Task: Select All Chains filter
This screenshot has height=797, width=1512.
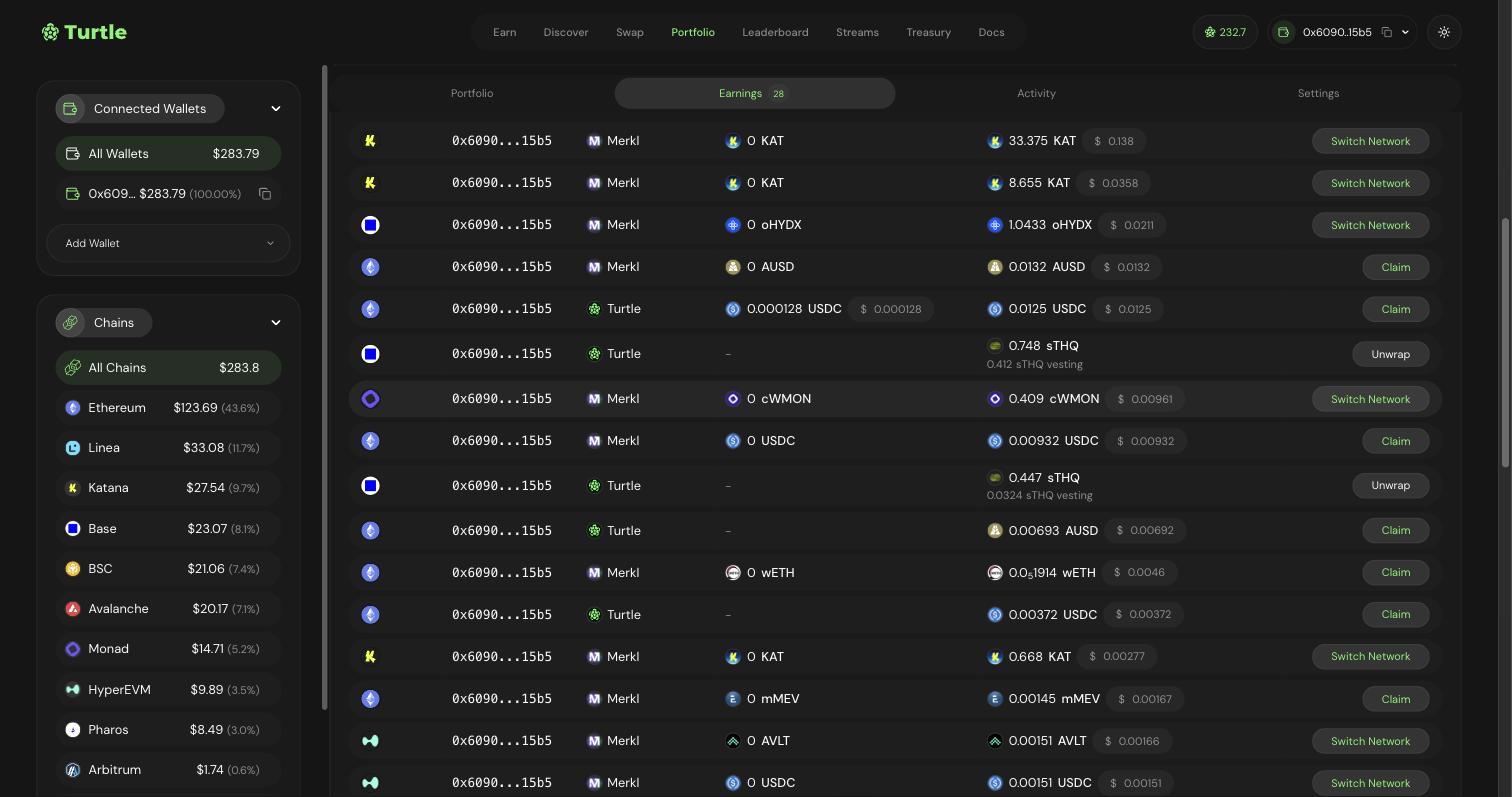Action: click(168, 368)
